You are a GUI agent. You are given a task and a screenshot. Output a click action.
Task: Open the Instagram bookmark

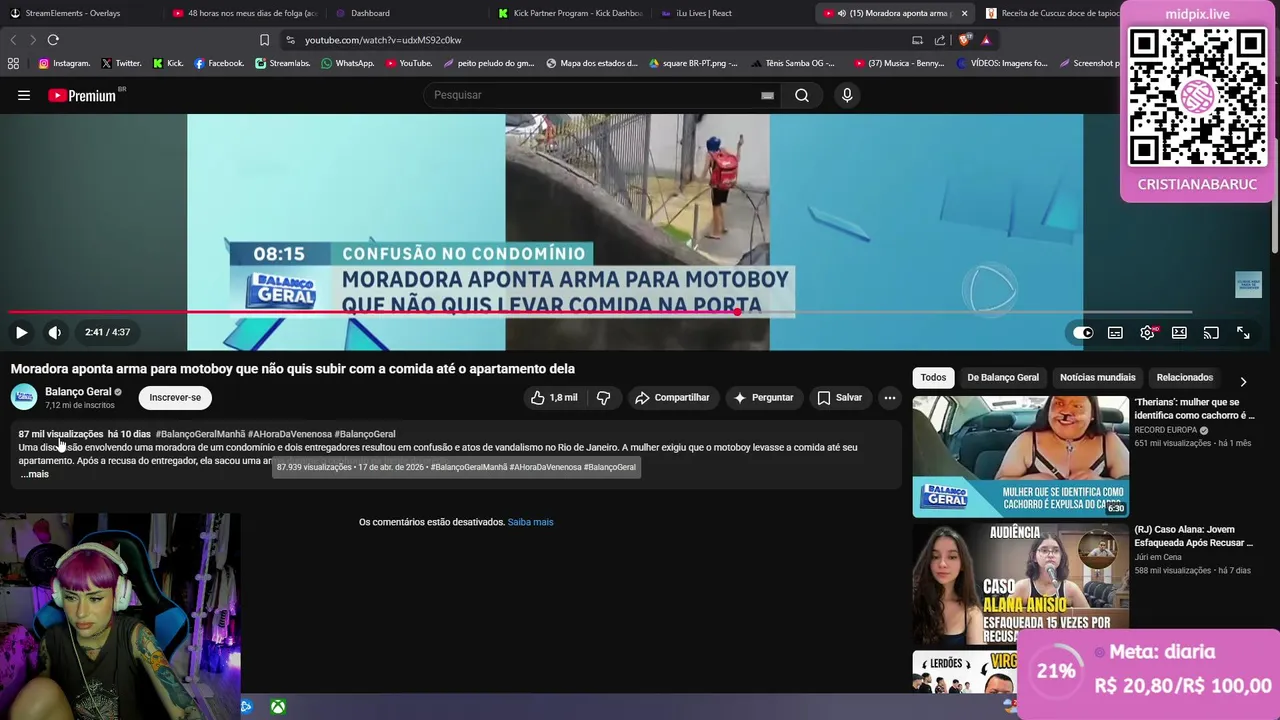click(x=64, y=63)
